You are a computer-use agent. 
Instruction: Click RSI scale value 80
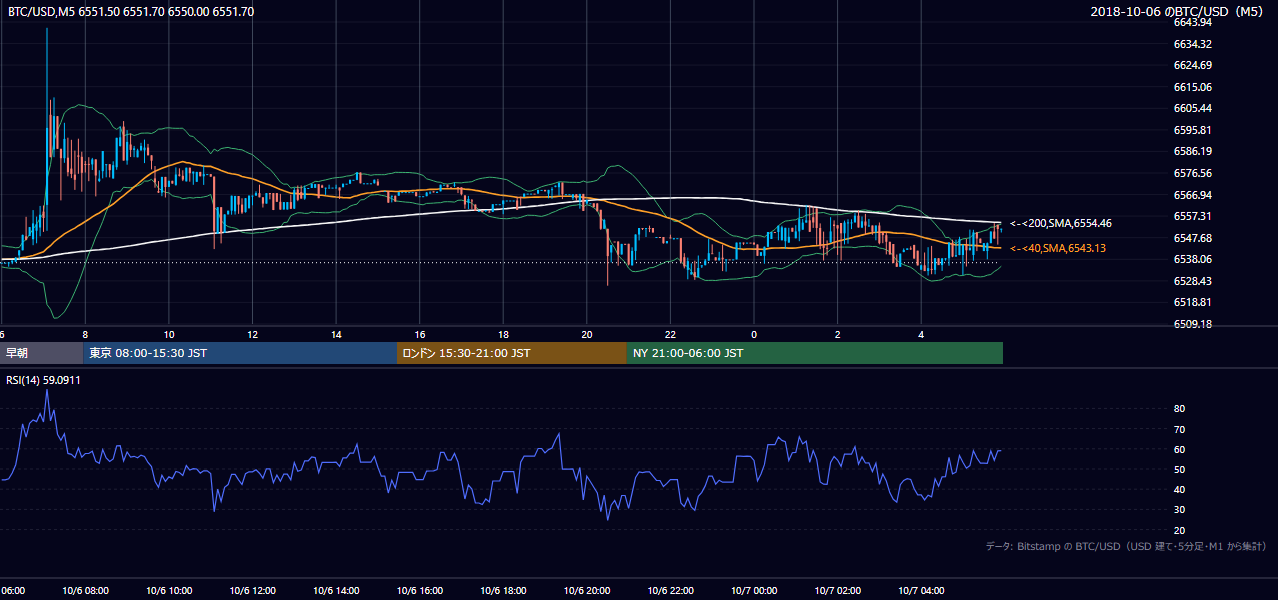pyautogui.click(x=1179, y=409)
